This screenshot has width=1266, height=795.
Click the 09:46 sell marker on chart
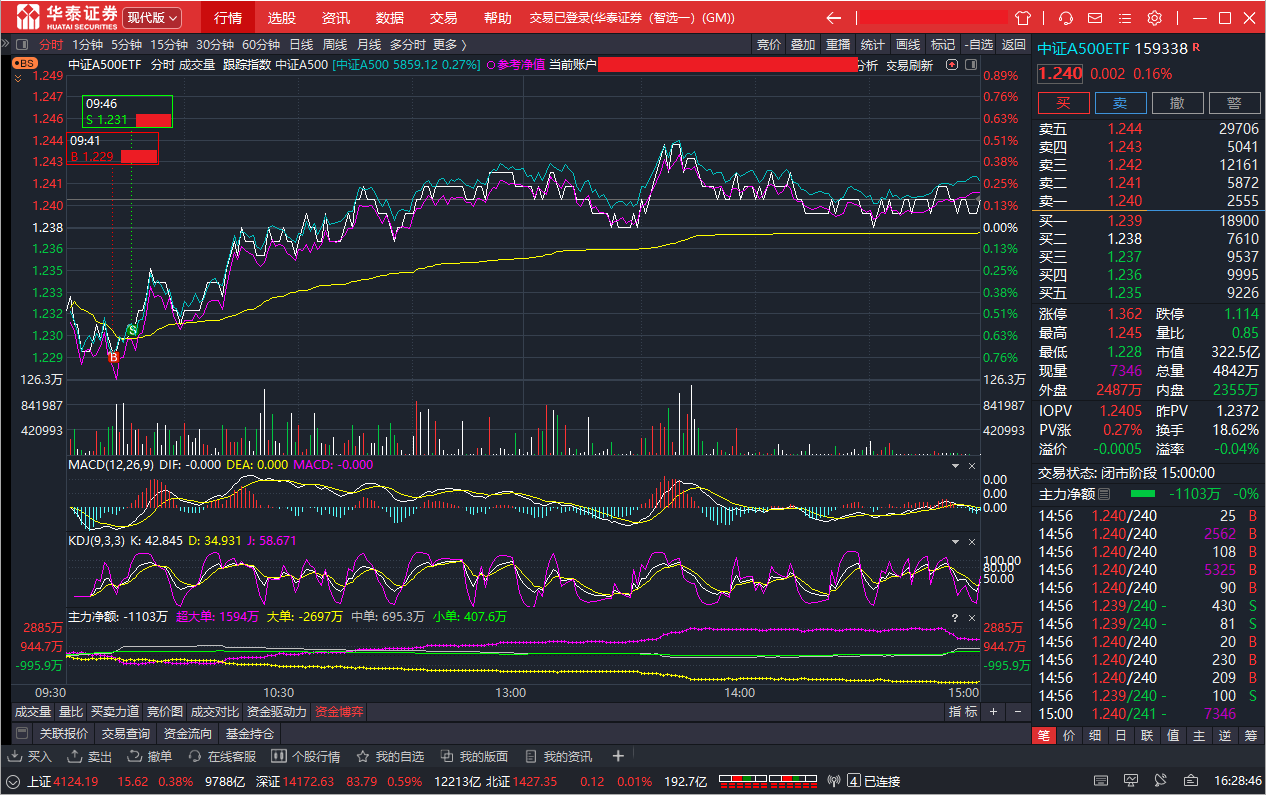pyautogui.click(x=132, y=329)
